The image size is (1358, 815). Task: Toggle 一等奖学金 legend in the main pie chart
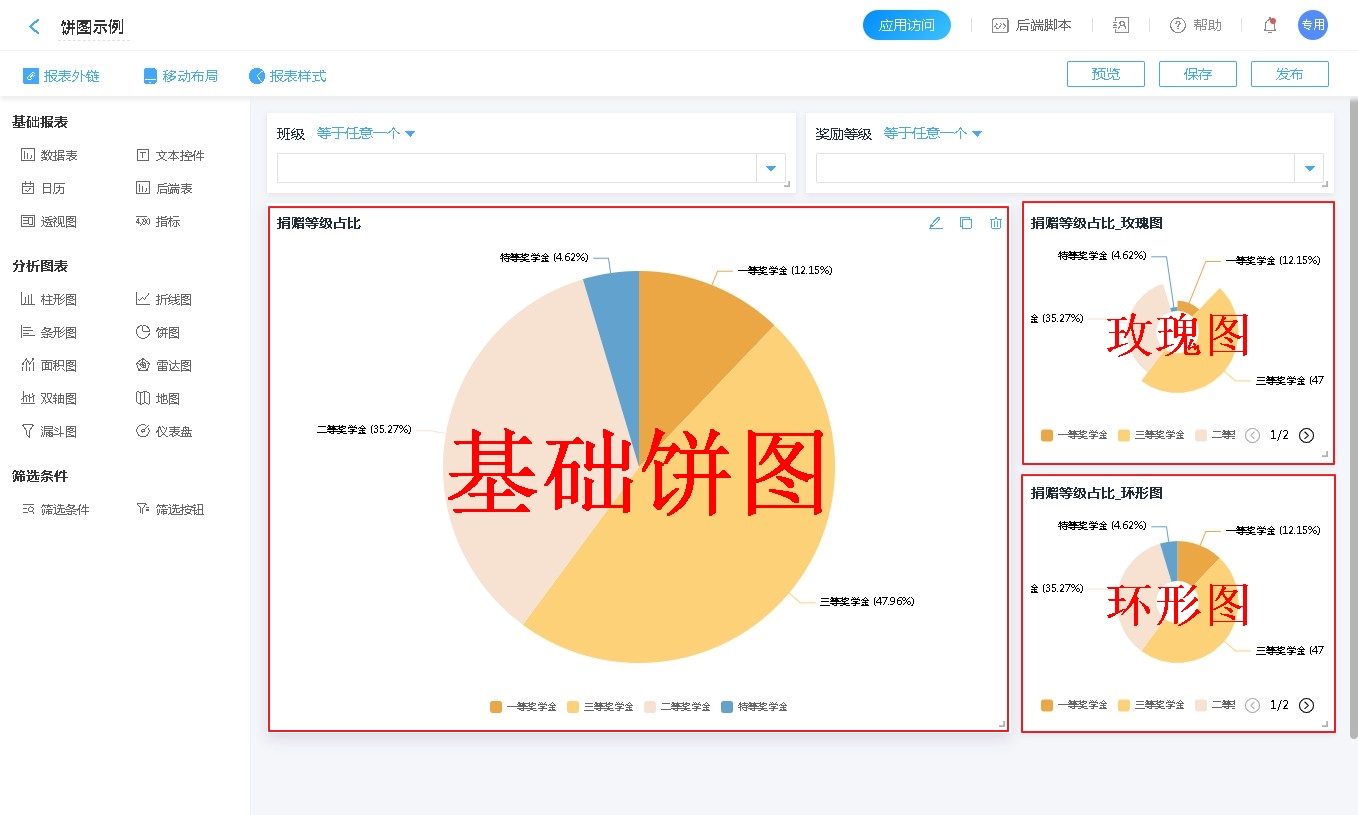(522, 707)
